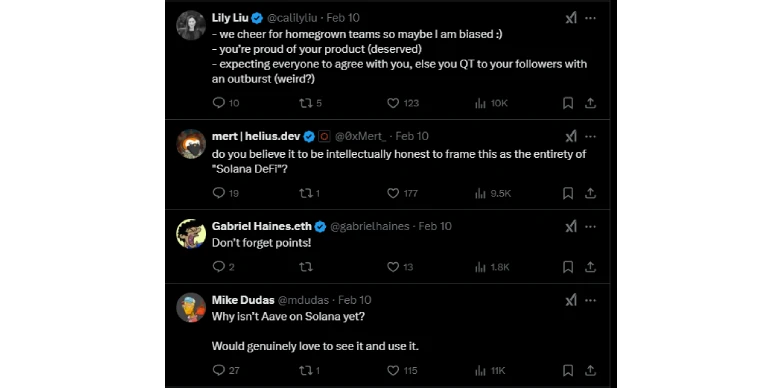Image resolution: width=783 pixels, height=388 pixels.
Task: Expand more menu on Gabriel Haines's tweet
Action: point(590,226)
